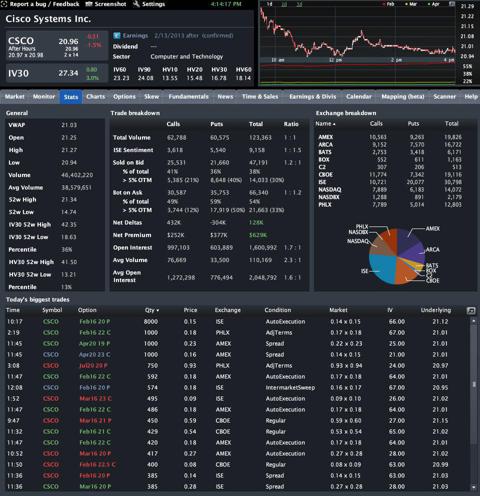Click the scroll-up arrow of the trades list
The width and height of the screenshot is (480, 496).
[x=474, y=321]
